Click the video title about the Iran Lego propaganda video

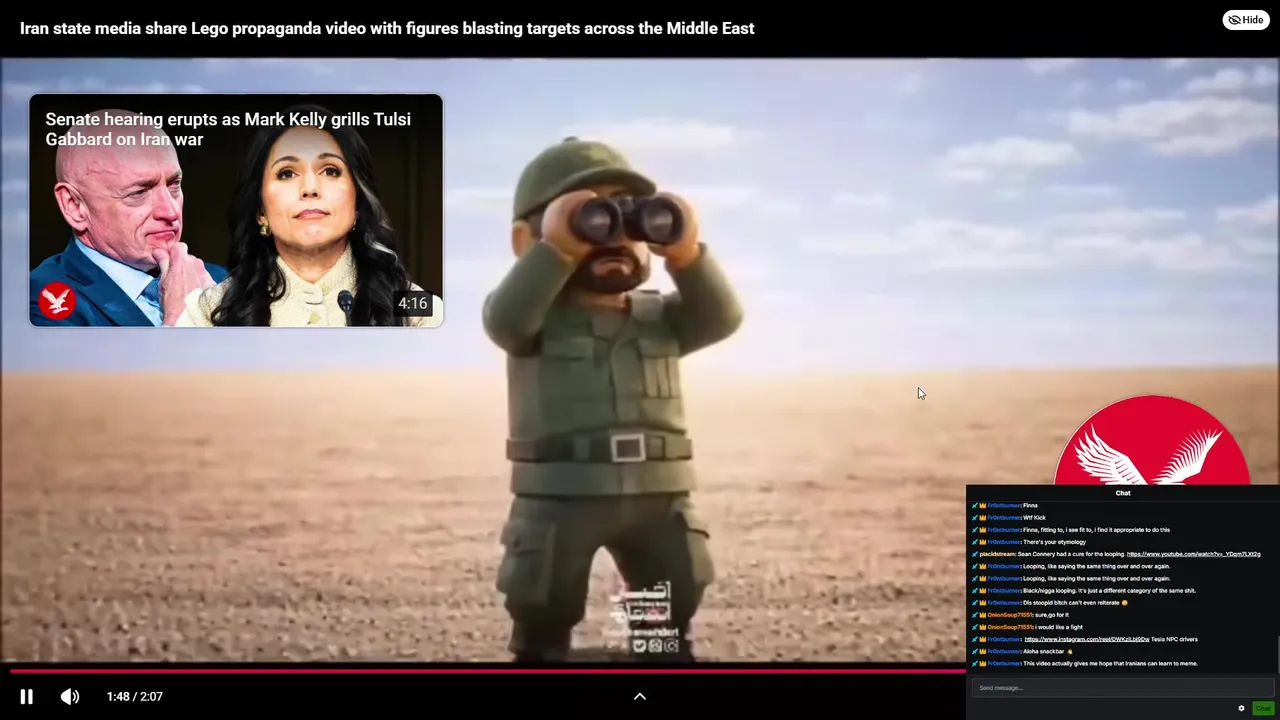387,28
